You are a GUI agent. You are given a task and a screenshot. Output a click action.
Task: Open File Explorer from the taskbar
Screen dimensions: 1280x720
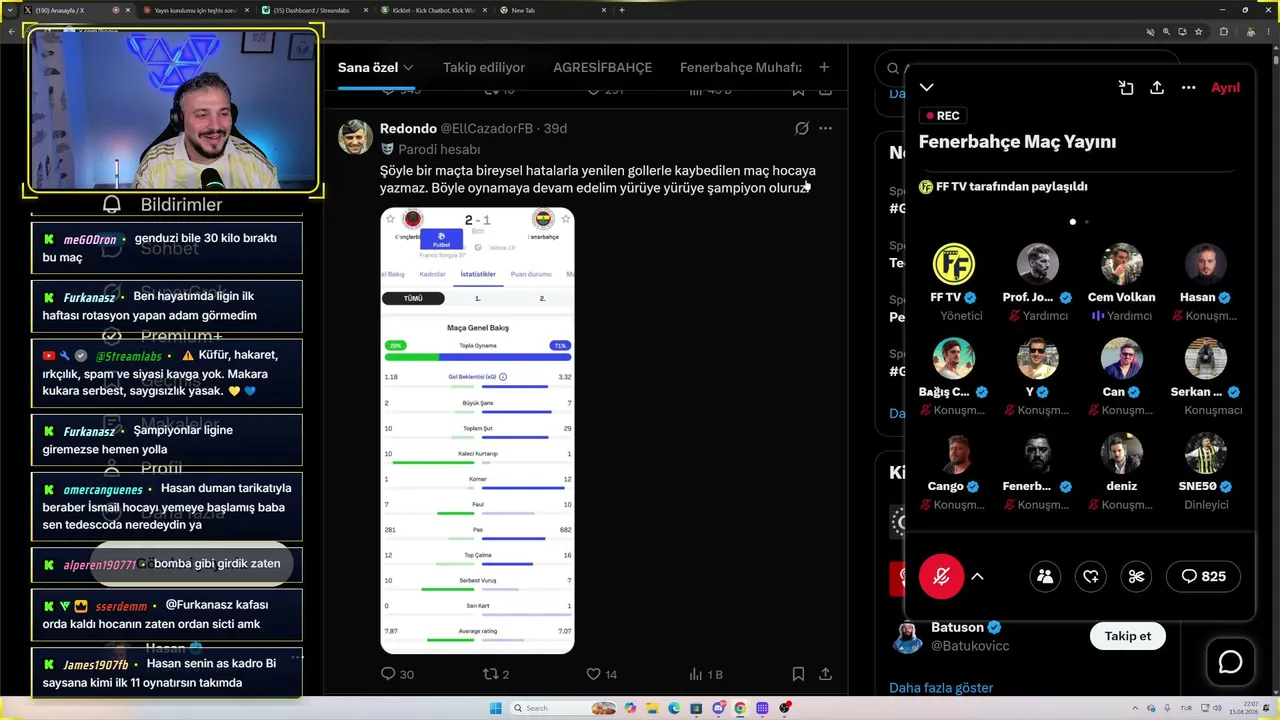[651, 708]
